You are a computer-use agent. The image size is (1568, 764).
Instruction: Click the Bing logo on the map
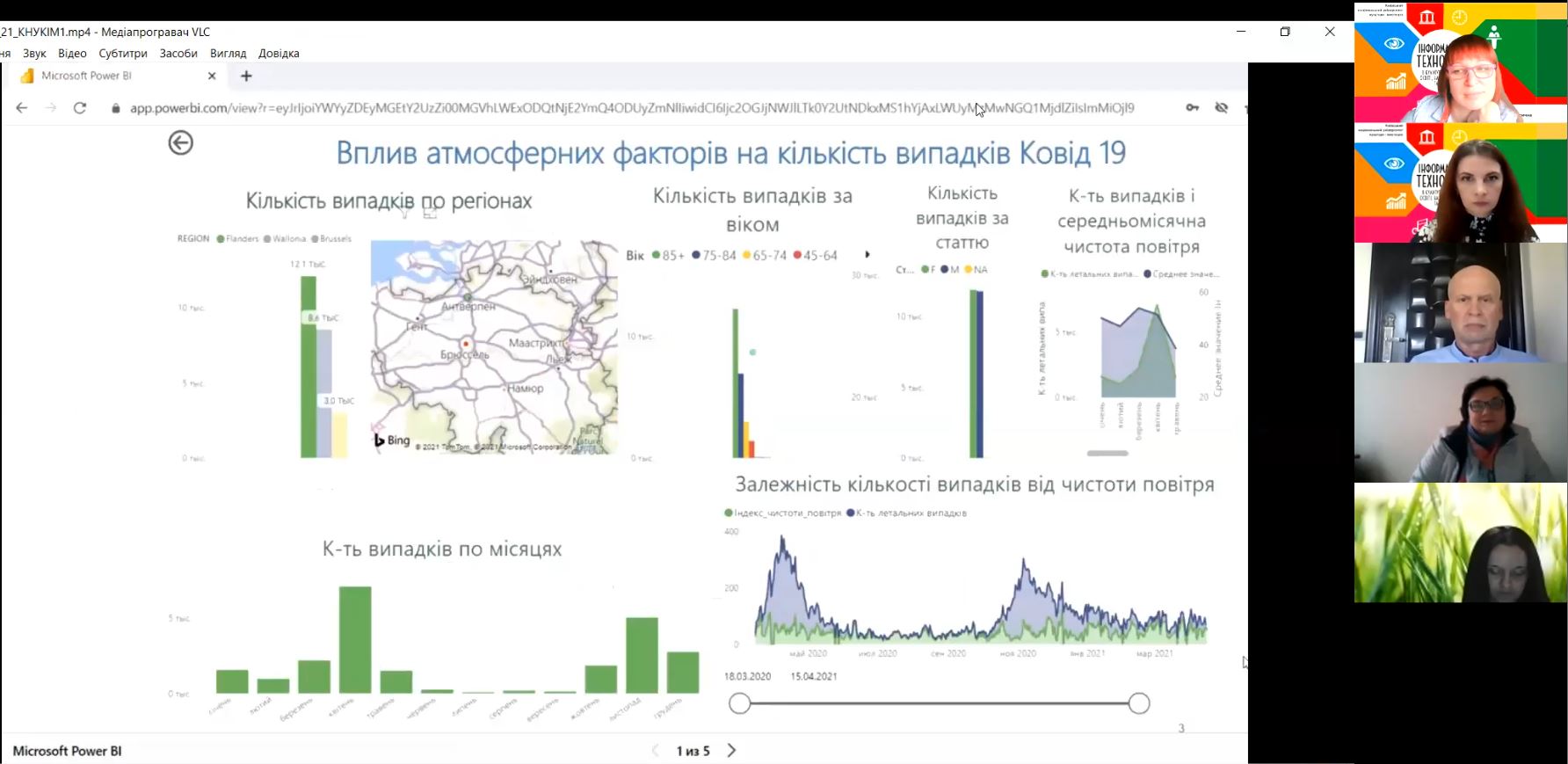coord(392,440)
